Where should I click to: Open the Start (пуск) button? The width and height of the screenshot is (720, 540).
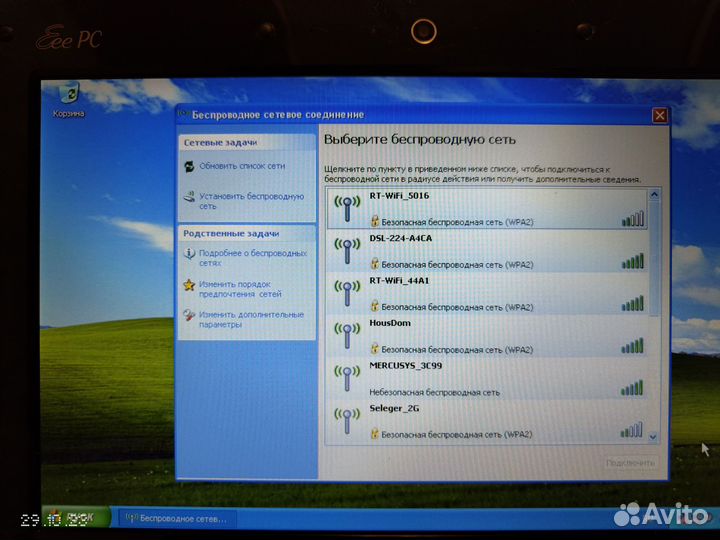point(76,518)
